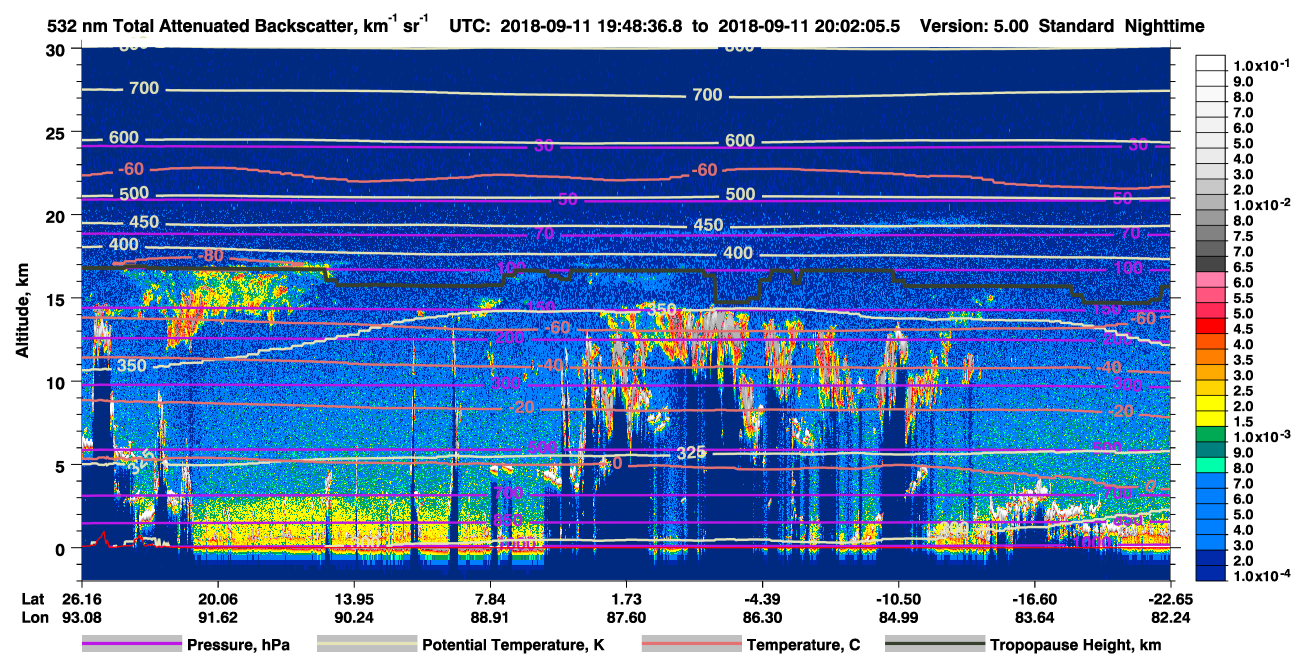Click the longitude value '91.62'

point(217,617)
